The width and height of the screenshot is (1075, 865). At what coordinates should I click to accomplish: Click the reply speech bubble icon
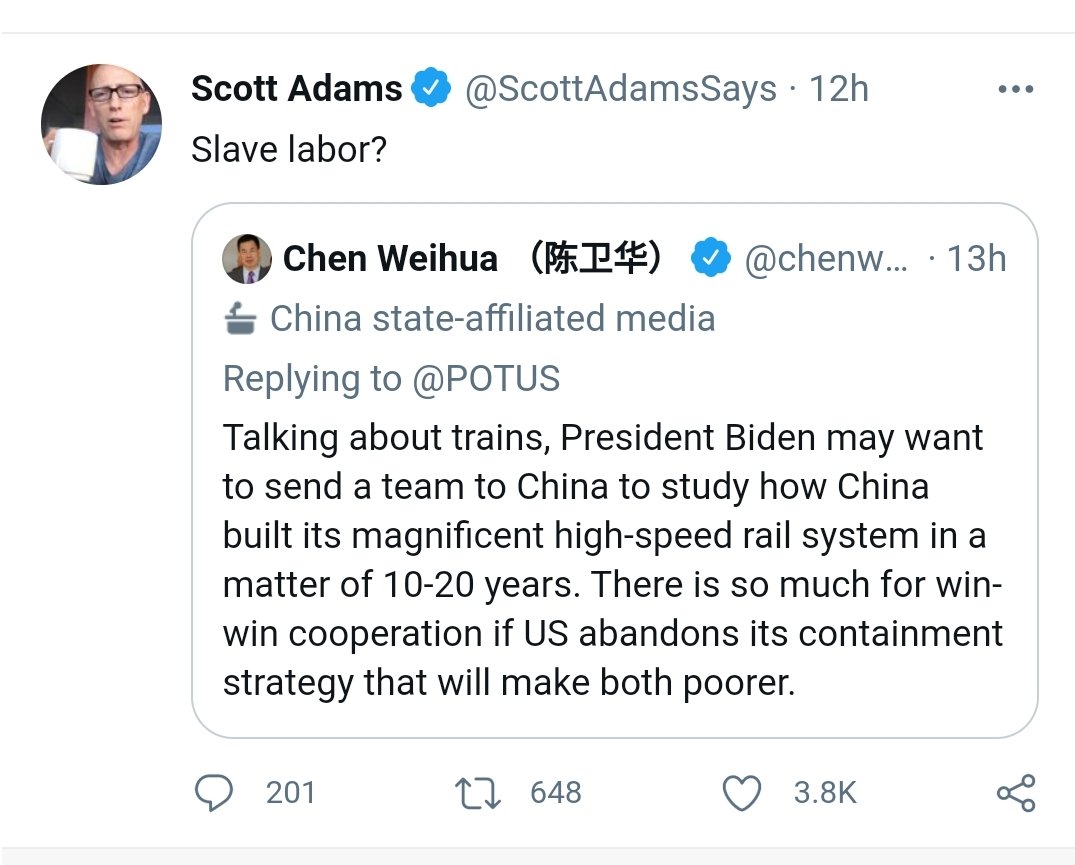coord(213,793)
